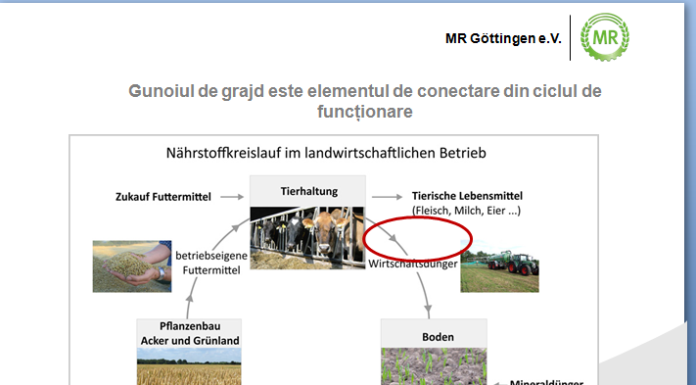Click arrow between Zukauf Futtermittel and Tierhaltung
The height and width of the screenshot is (385, 696).
tap(232, 197)
